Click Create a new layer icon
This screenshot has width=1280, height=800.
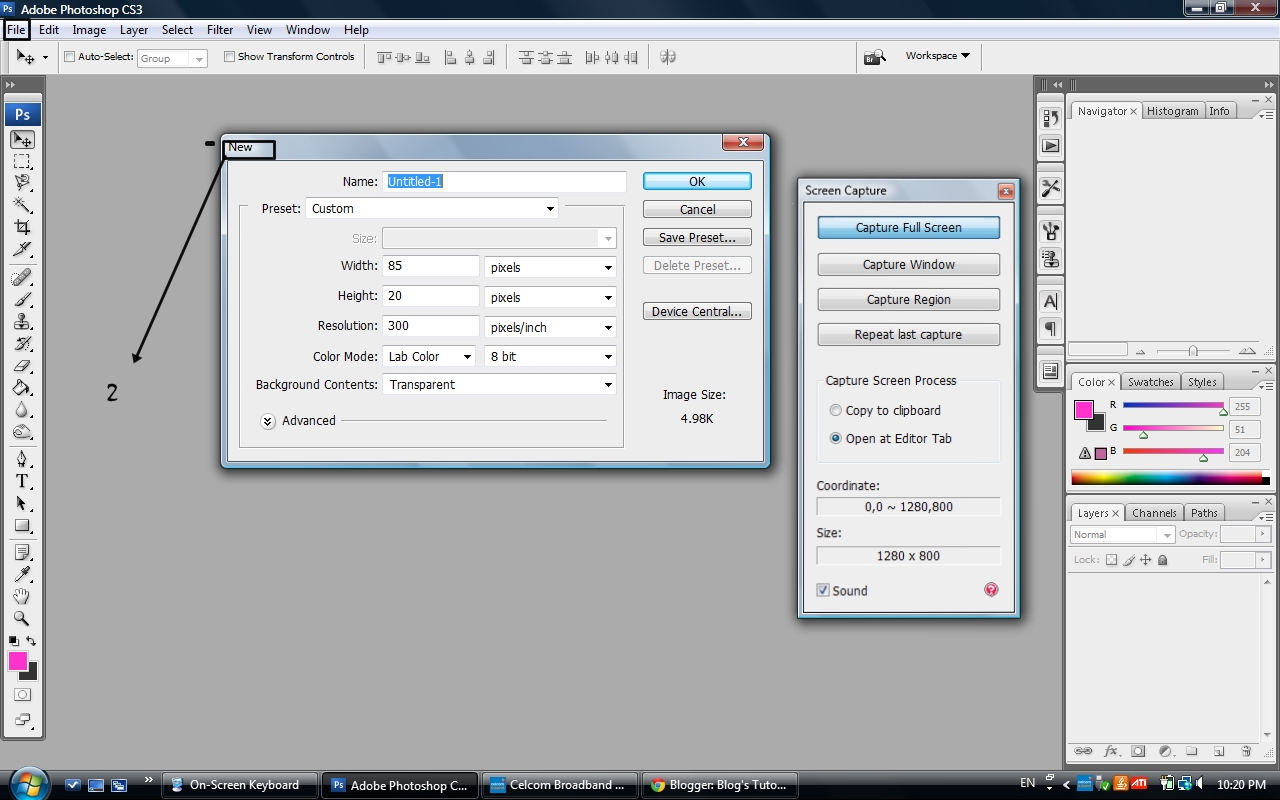click(1219, 751)
